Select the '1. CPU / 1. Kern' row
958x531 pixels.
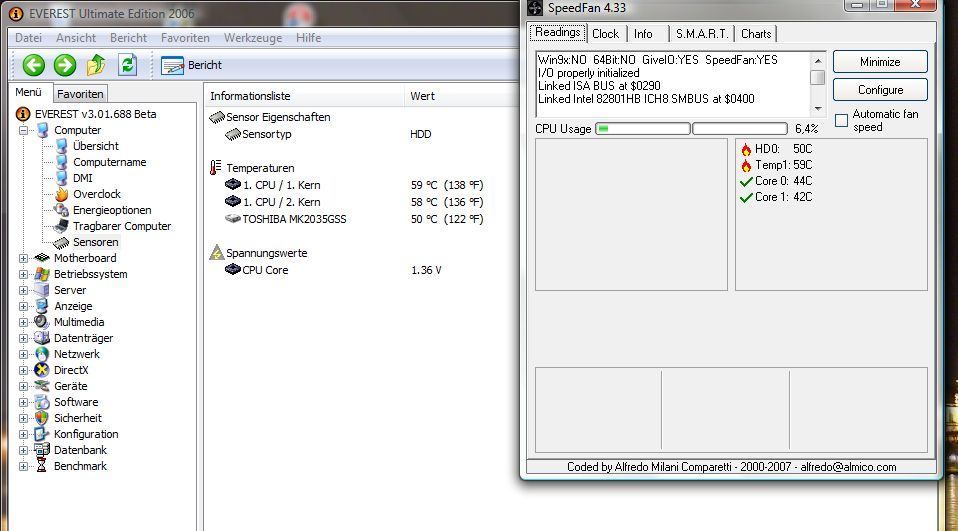tap(354, 185)
